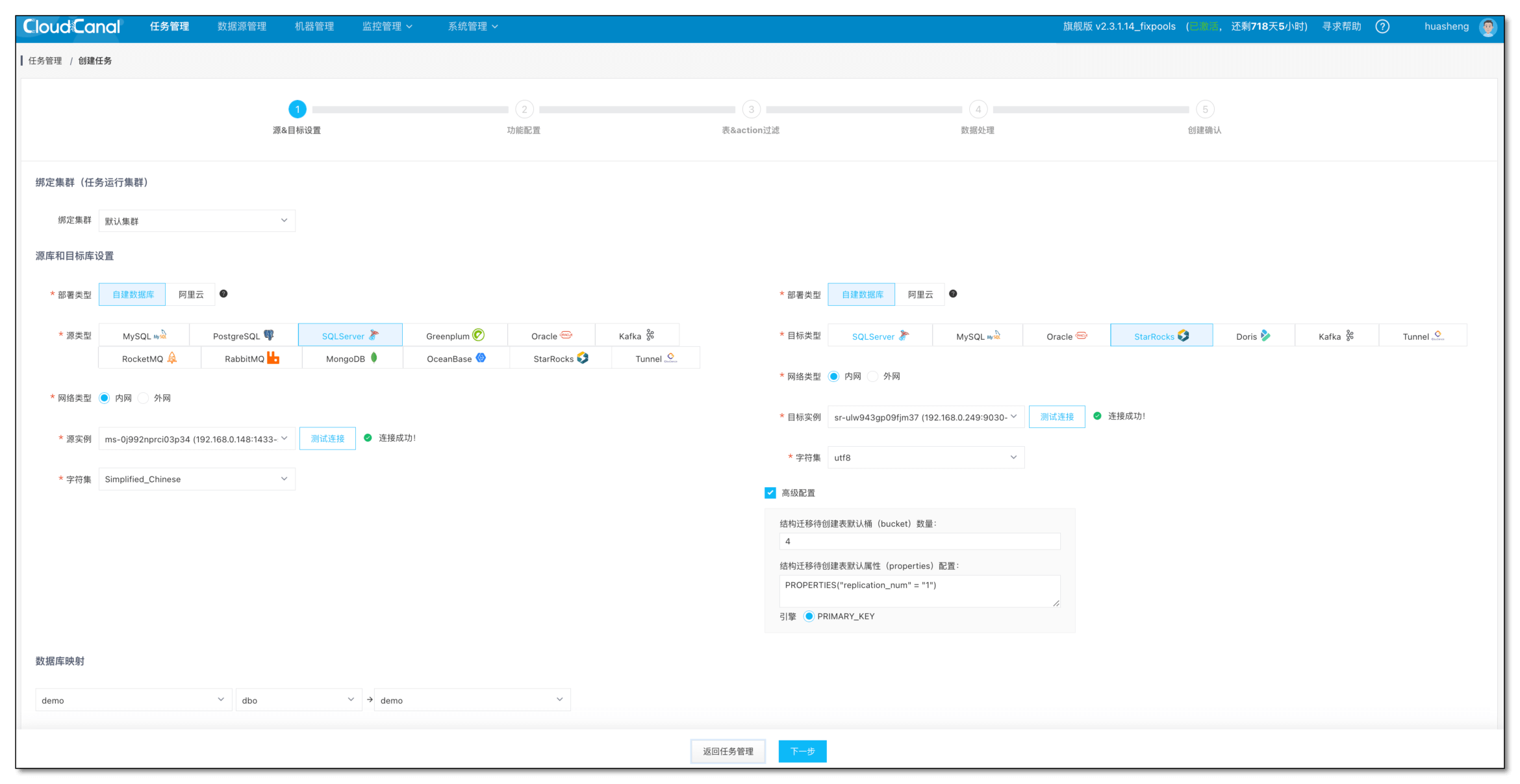Open the dbo schema dropdown
The width and height of the screenshot is (1520, 784).
[299, 700]
